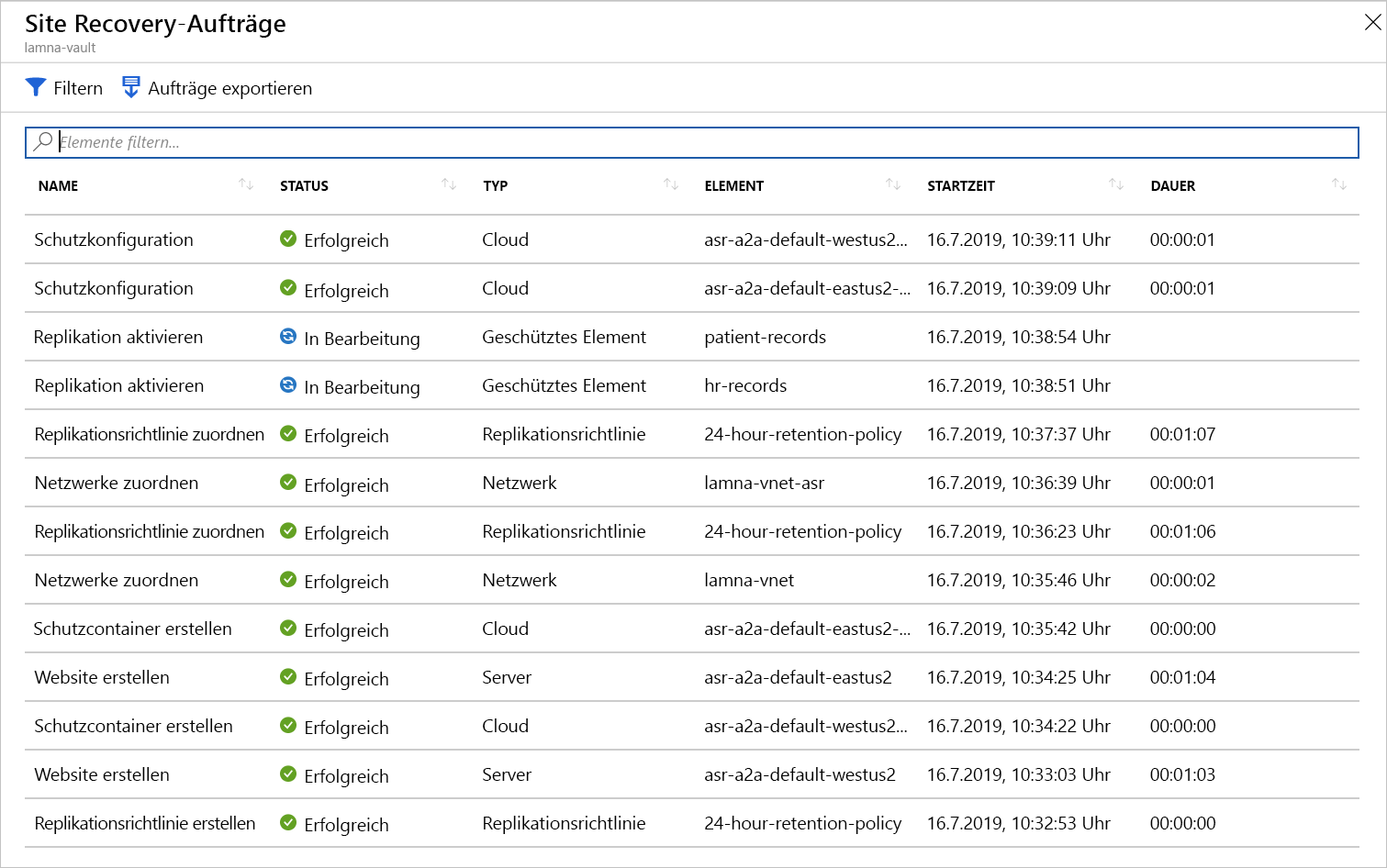Open Schutzcontainer erstellen job started 10:34:22

[134, 726]
